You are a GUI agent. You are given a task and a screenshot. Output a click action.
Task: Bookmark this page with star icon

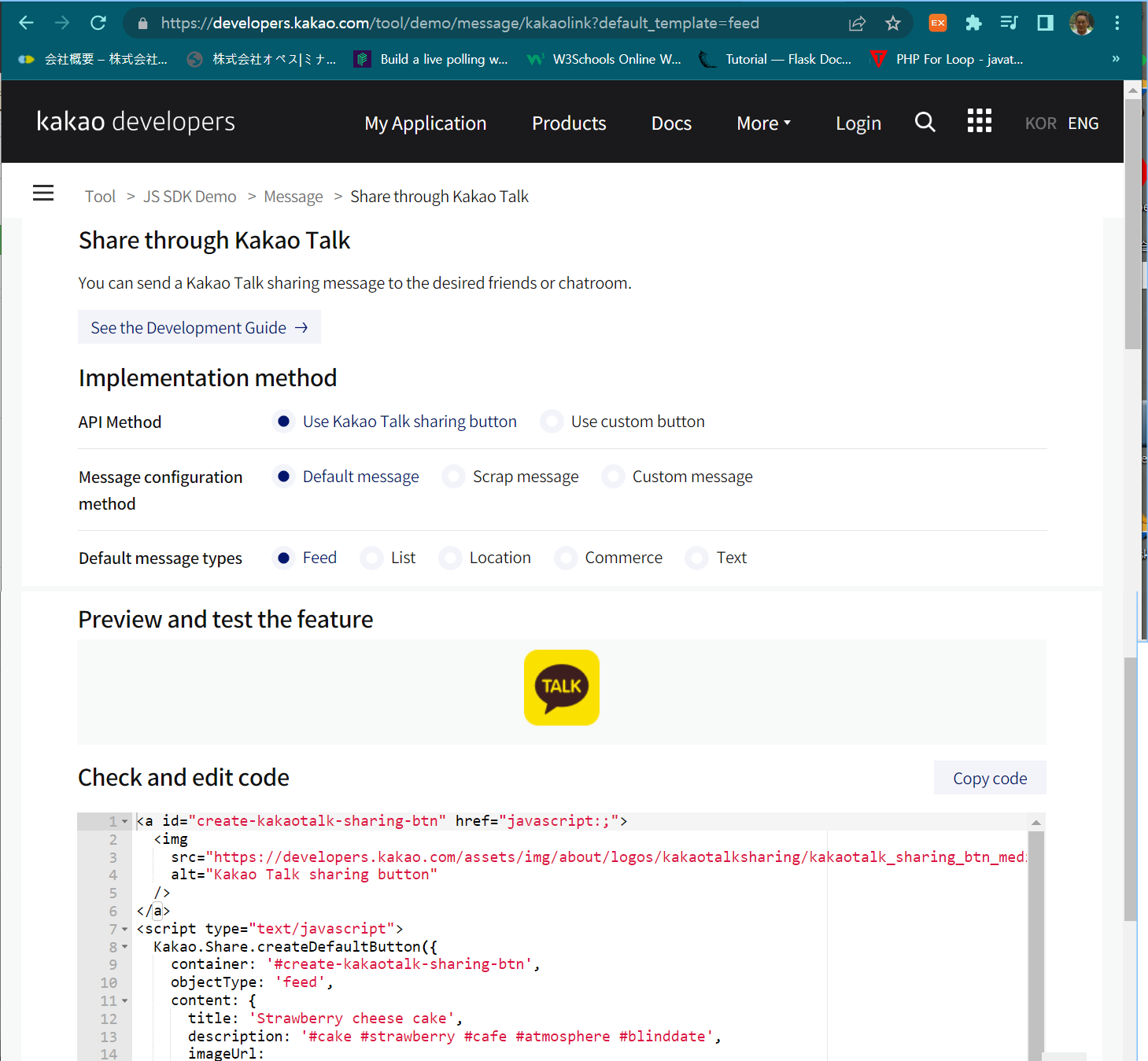click(892, 24)
